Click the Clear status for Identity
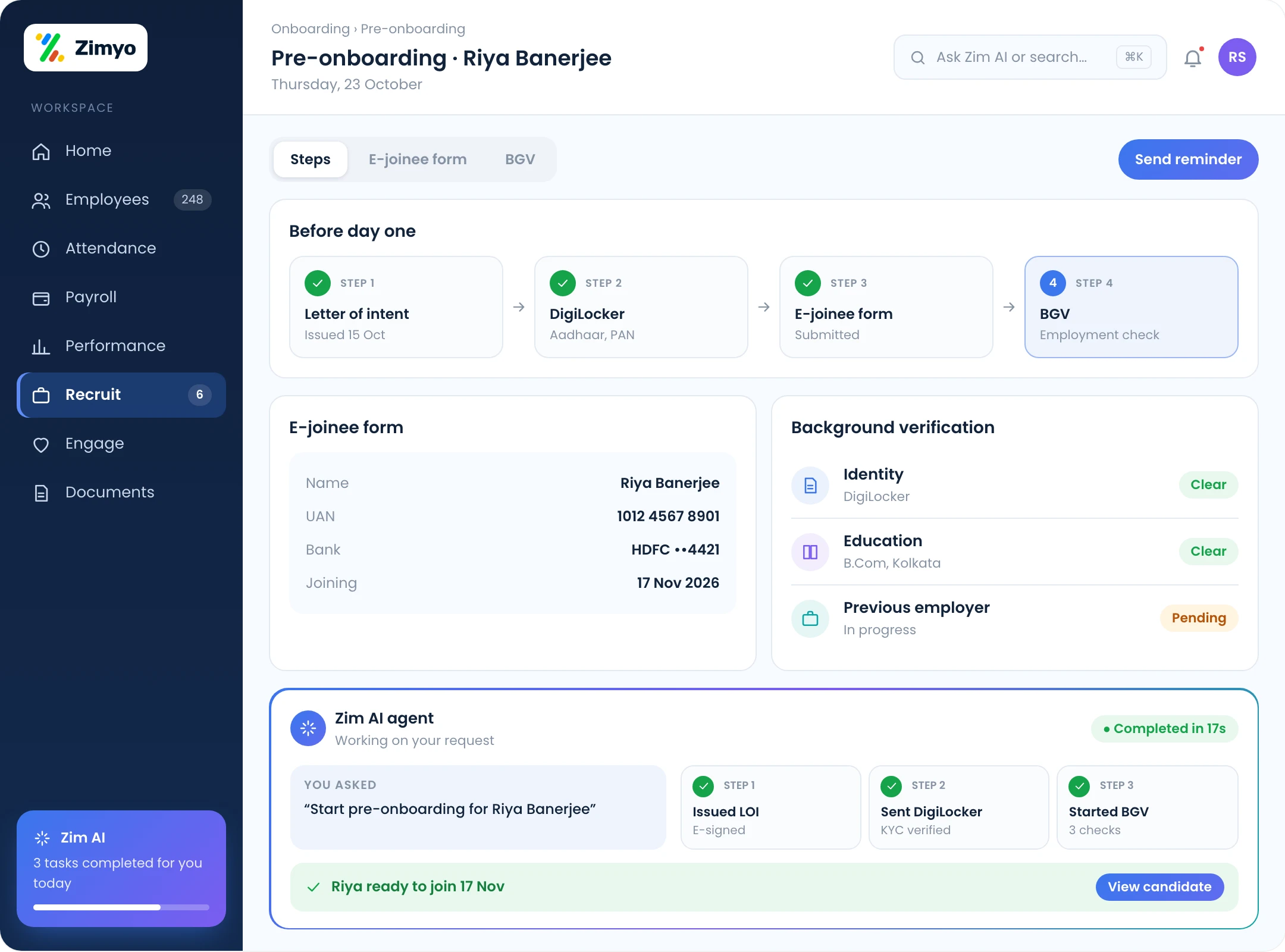 [1209, 485]
